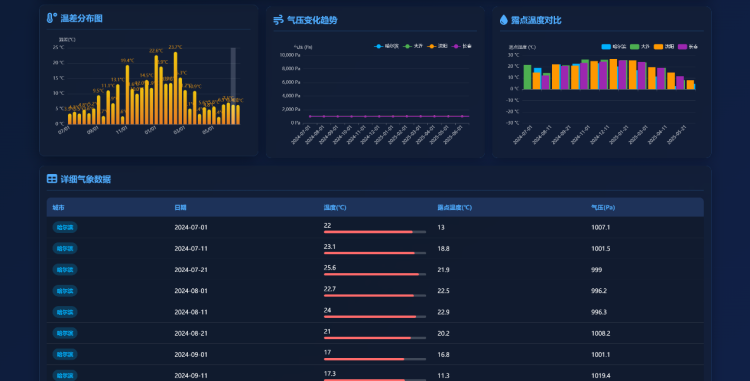This screenshot has width=750, height=381.
Task: Toggle orange 沈阳 series in pressure trend legend
Action: [438, 46]
